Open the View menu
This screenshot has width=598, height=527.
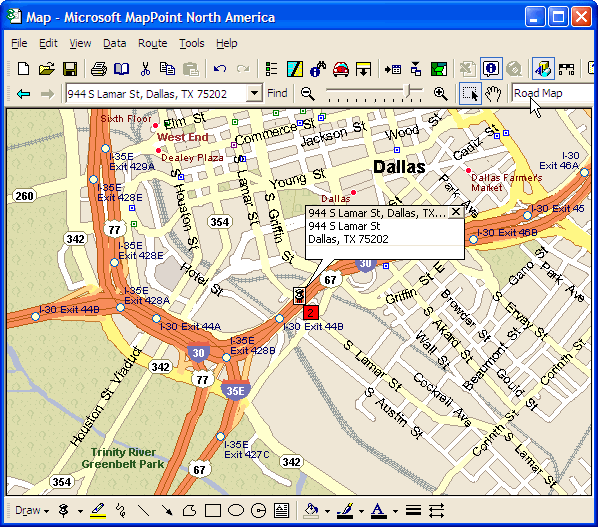point(80,43)
